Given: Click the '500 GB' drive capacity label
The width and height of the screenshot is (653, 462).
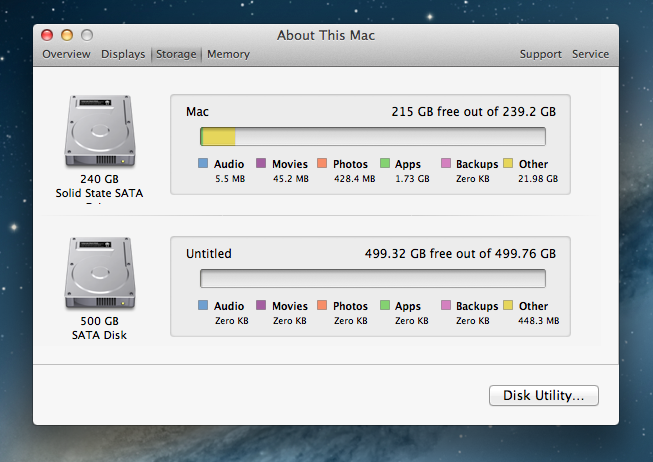Looking at the screenshot, I should [x=100, y=321].
